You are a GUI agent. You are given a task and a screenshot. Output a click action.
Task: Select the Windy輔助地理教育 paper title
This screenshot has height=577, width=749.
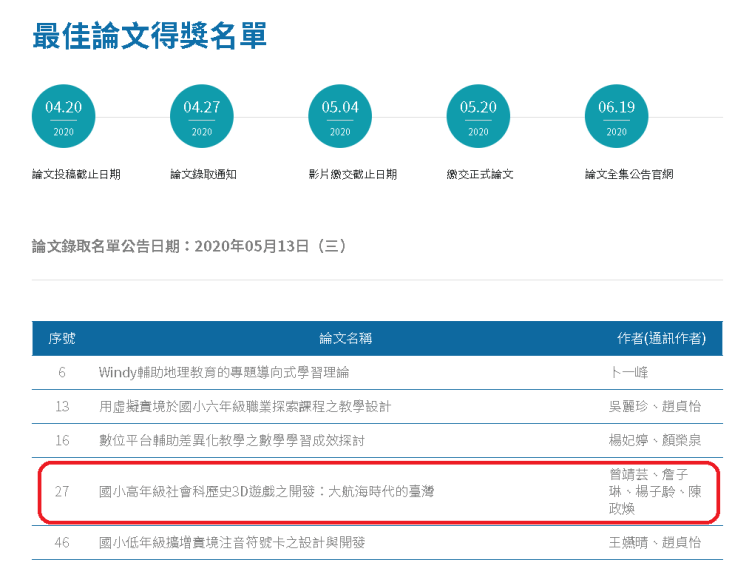click(224, 373)
